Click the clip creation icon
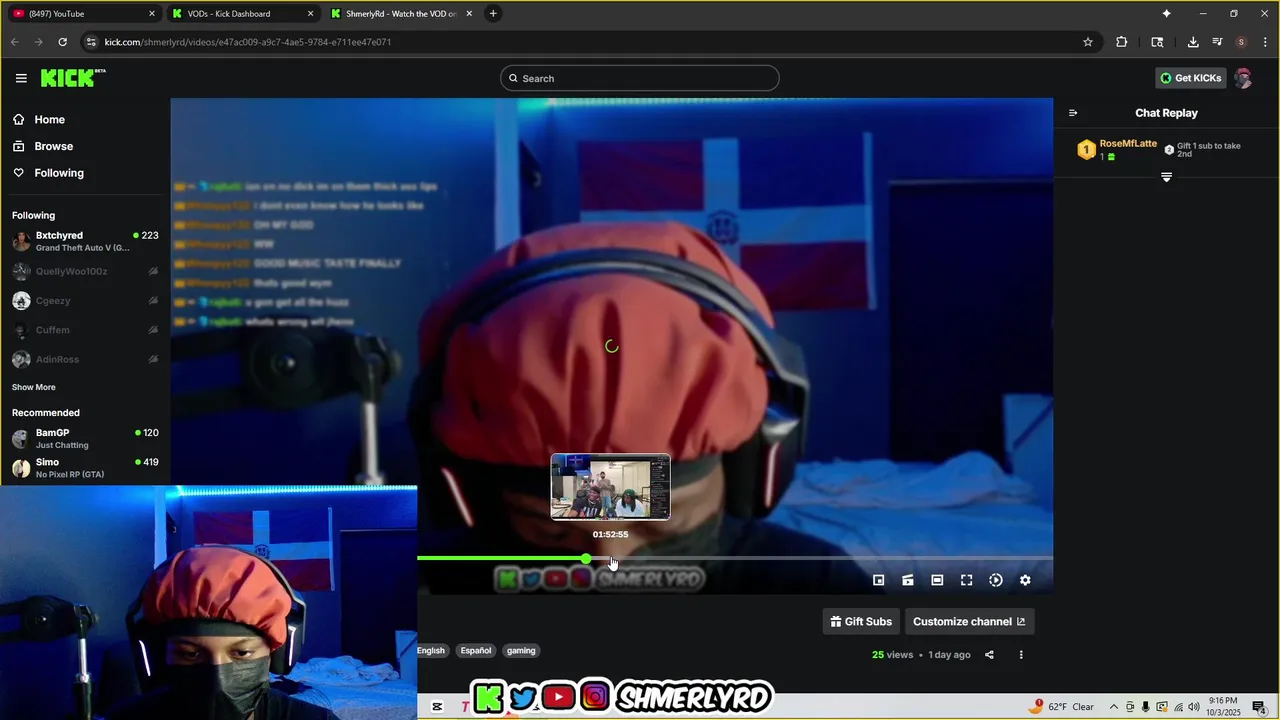The image size is (1280, 720). pos(908,580)
